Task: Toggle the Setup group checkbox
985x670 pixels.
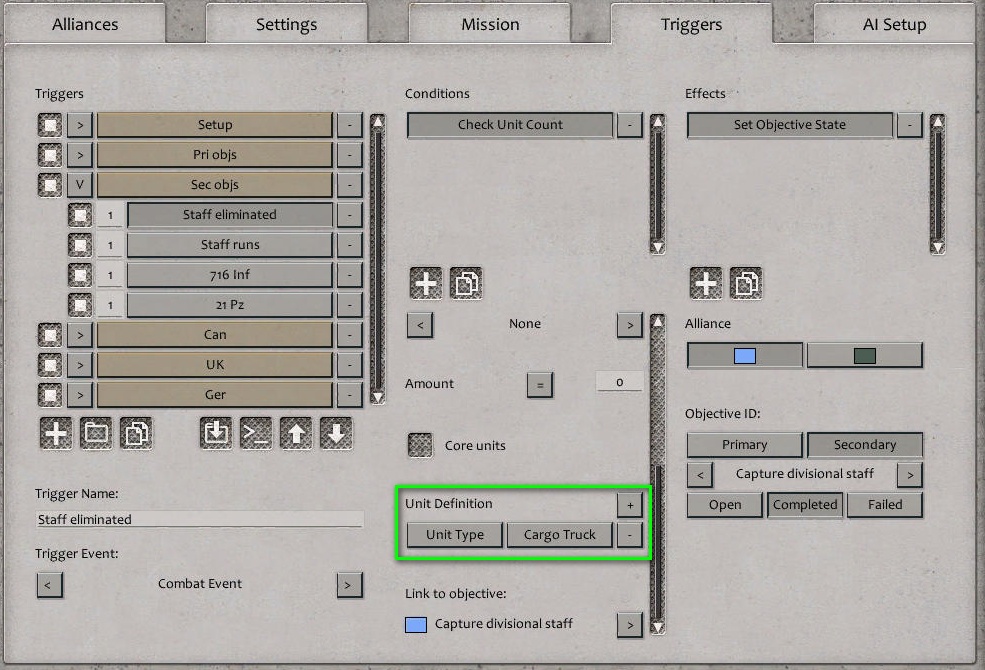Action: click(x=50, y=125)
